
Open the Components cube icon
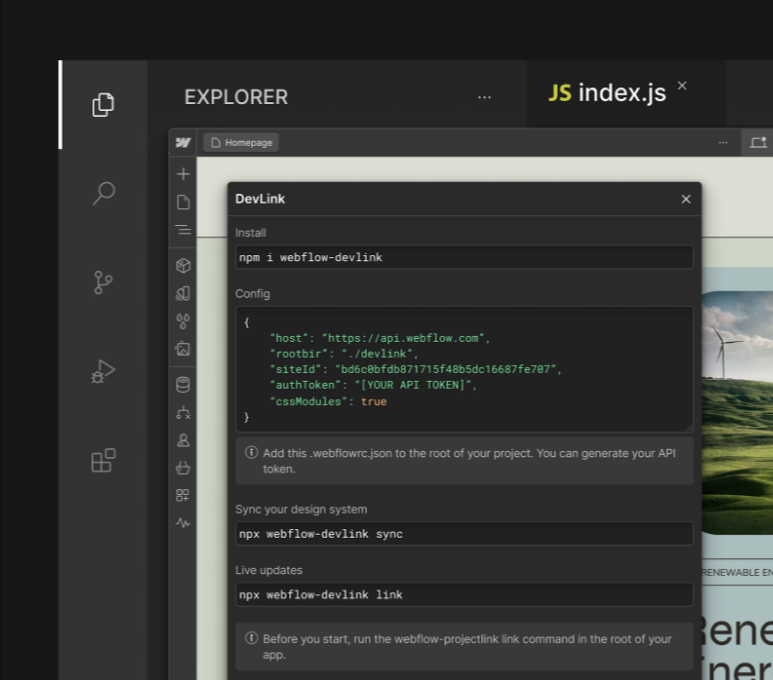(x=183, y=266)
